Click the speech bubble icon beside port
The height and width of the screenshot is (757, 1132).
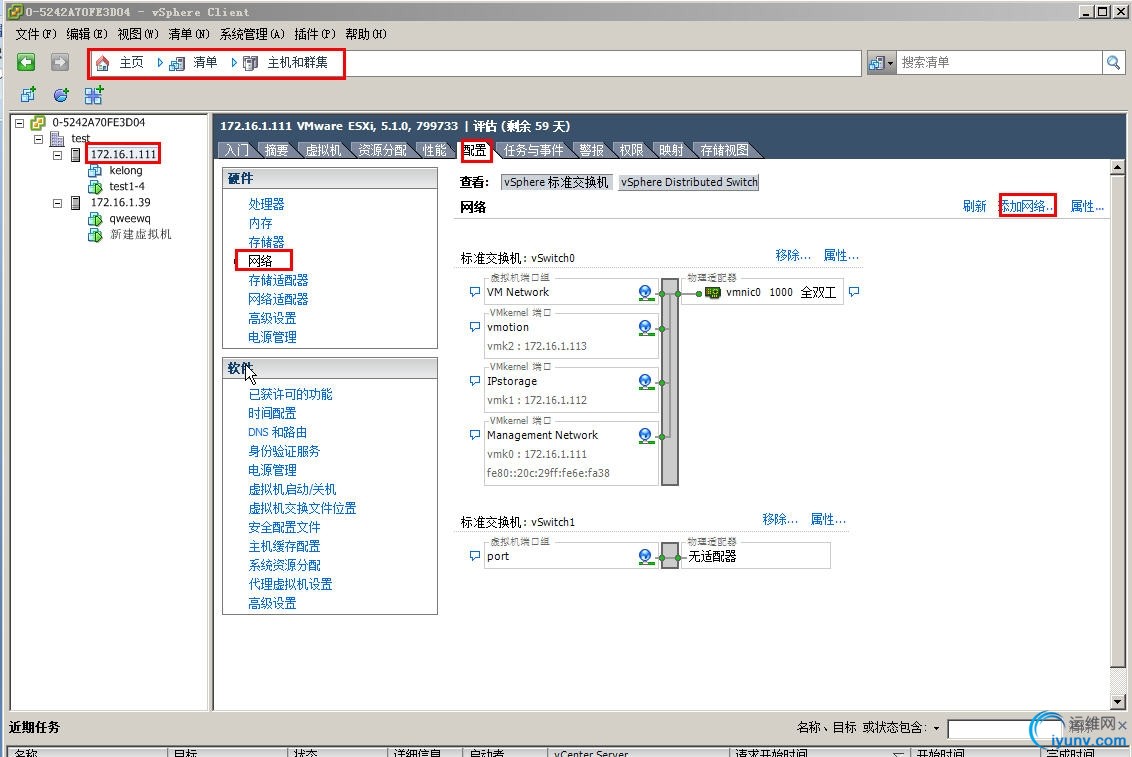[x=474, y=556]
